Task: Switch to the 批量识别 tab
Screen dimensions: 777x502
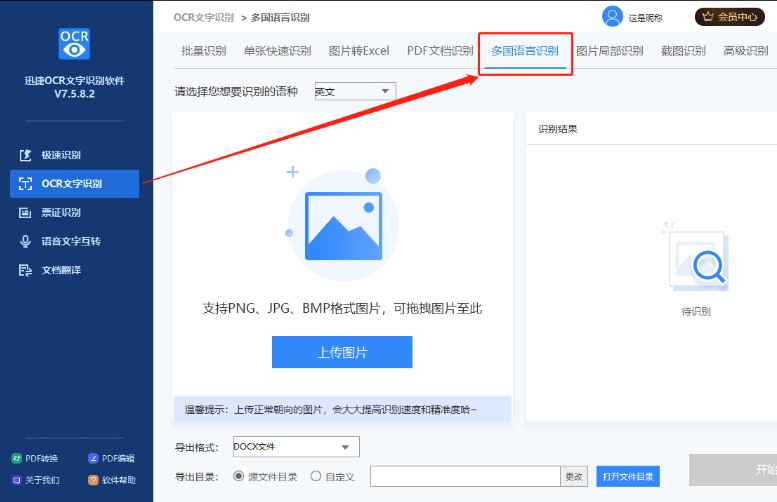Action: pyautogui.click(x=204, y=51)
